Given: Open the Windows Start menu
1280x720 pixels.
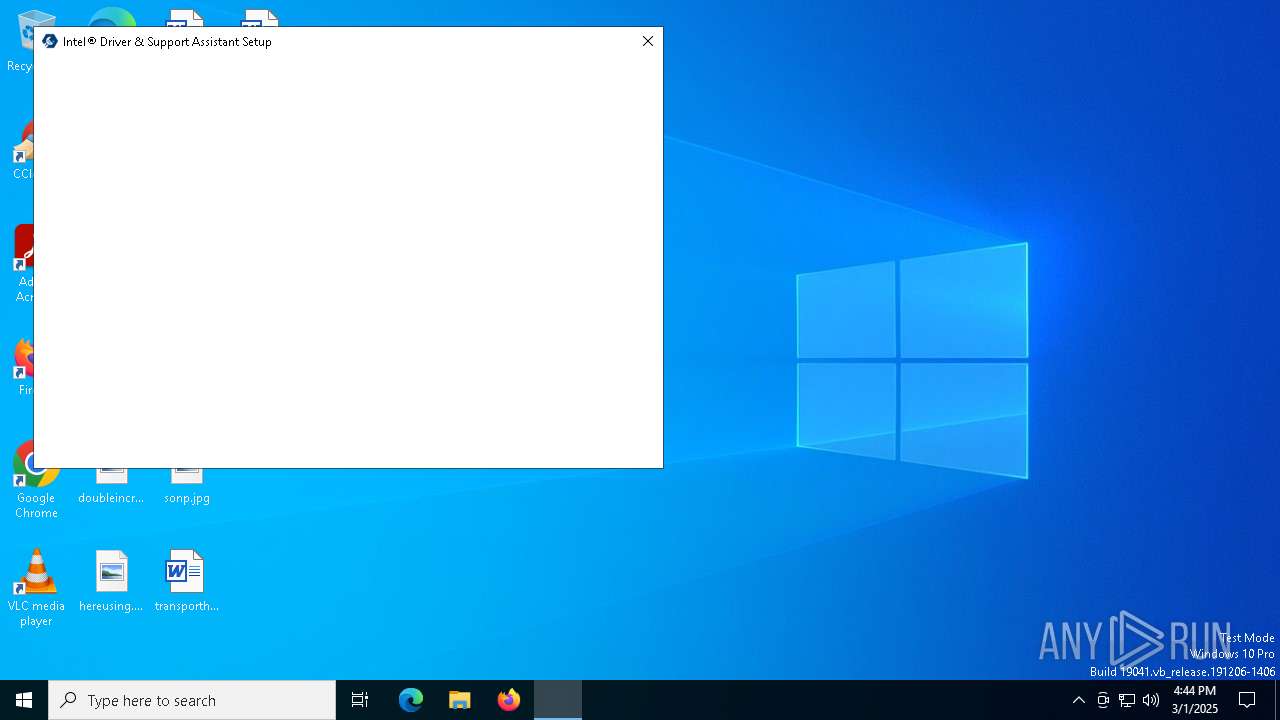Looking at the screenshot, I should pos(24,700).
